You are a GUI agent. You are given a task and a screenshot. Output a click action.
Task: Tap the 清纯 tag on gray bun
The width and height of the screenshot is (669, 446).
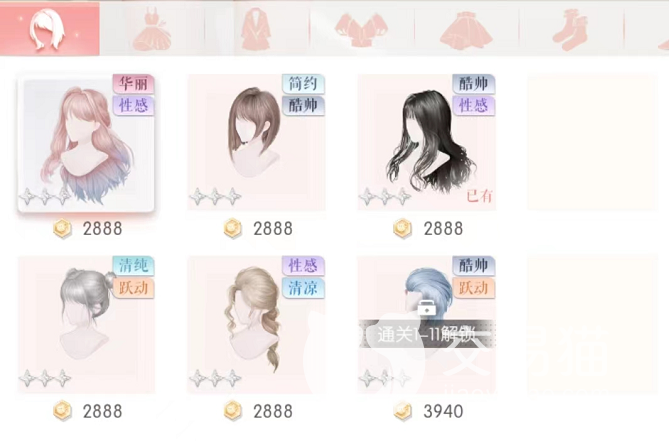(134, 265)
